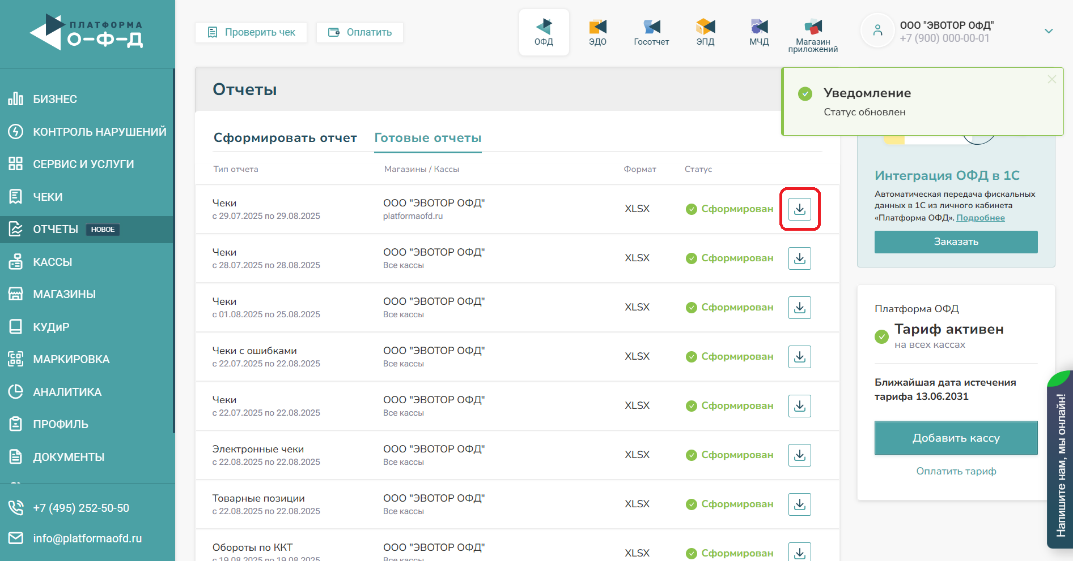Download the Чеки с ошибками report
This screenshot has width=1073, height=561.
(799, 356)
